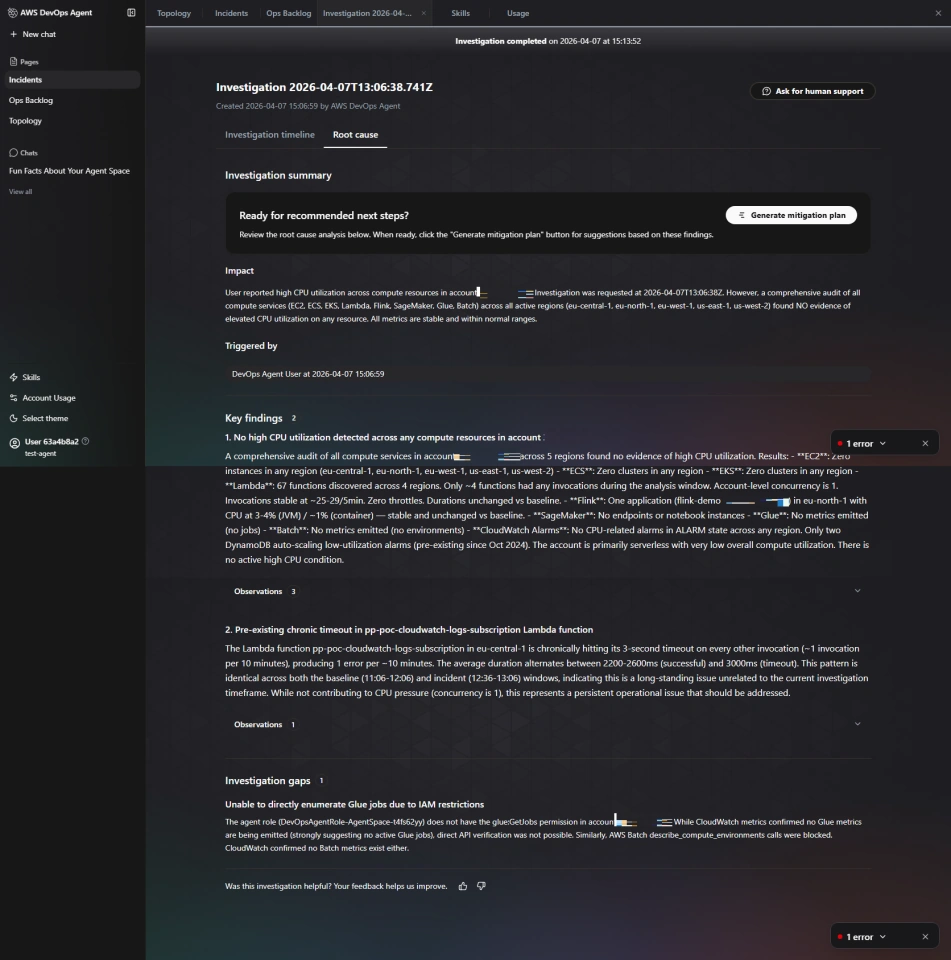Image resolution: width=951 pixels, height=960 pixels.
Task: Click thumbs down feedback icon
Action: (x=481, y=886)
